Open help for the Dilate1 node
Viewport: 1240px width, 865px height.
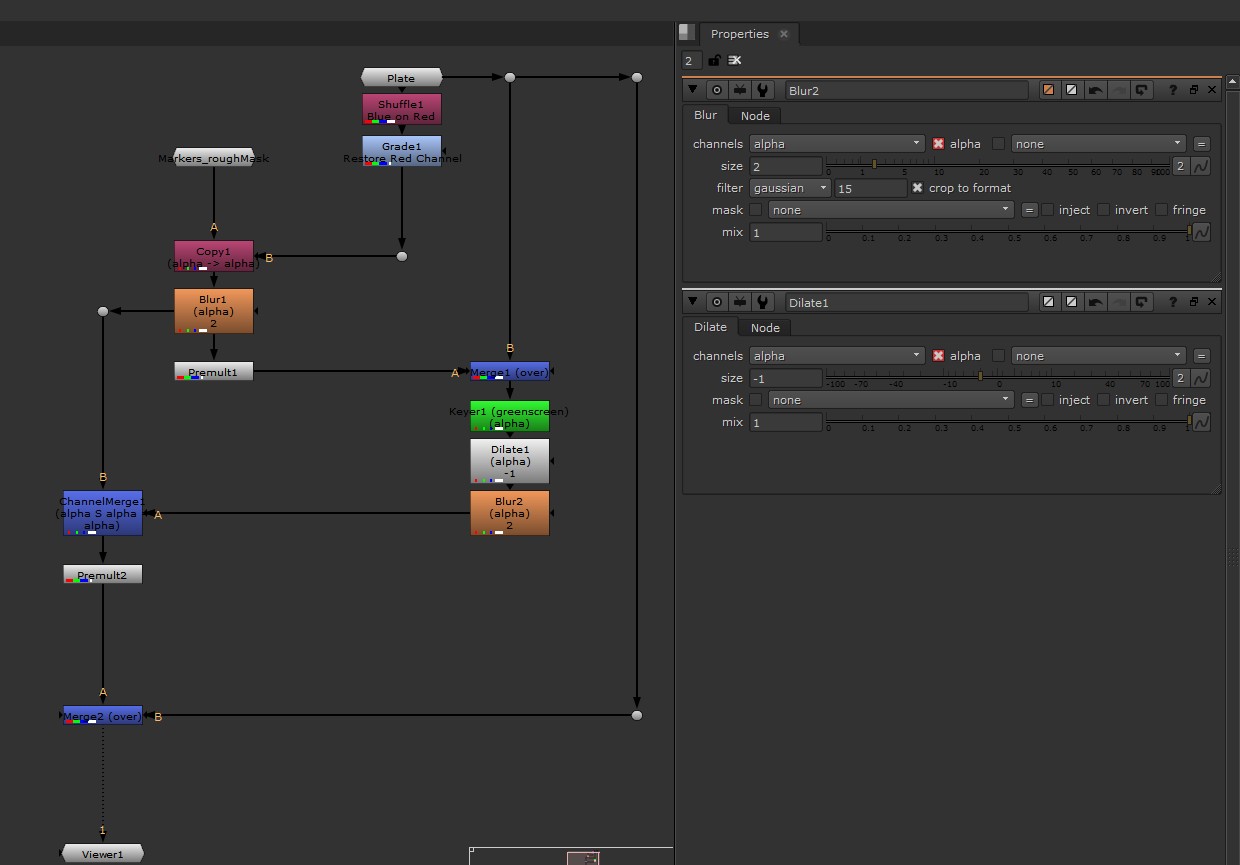pyautogui.click(x=1173, y=302)
